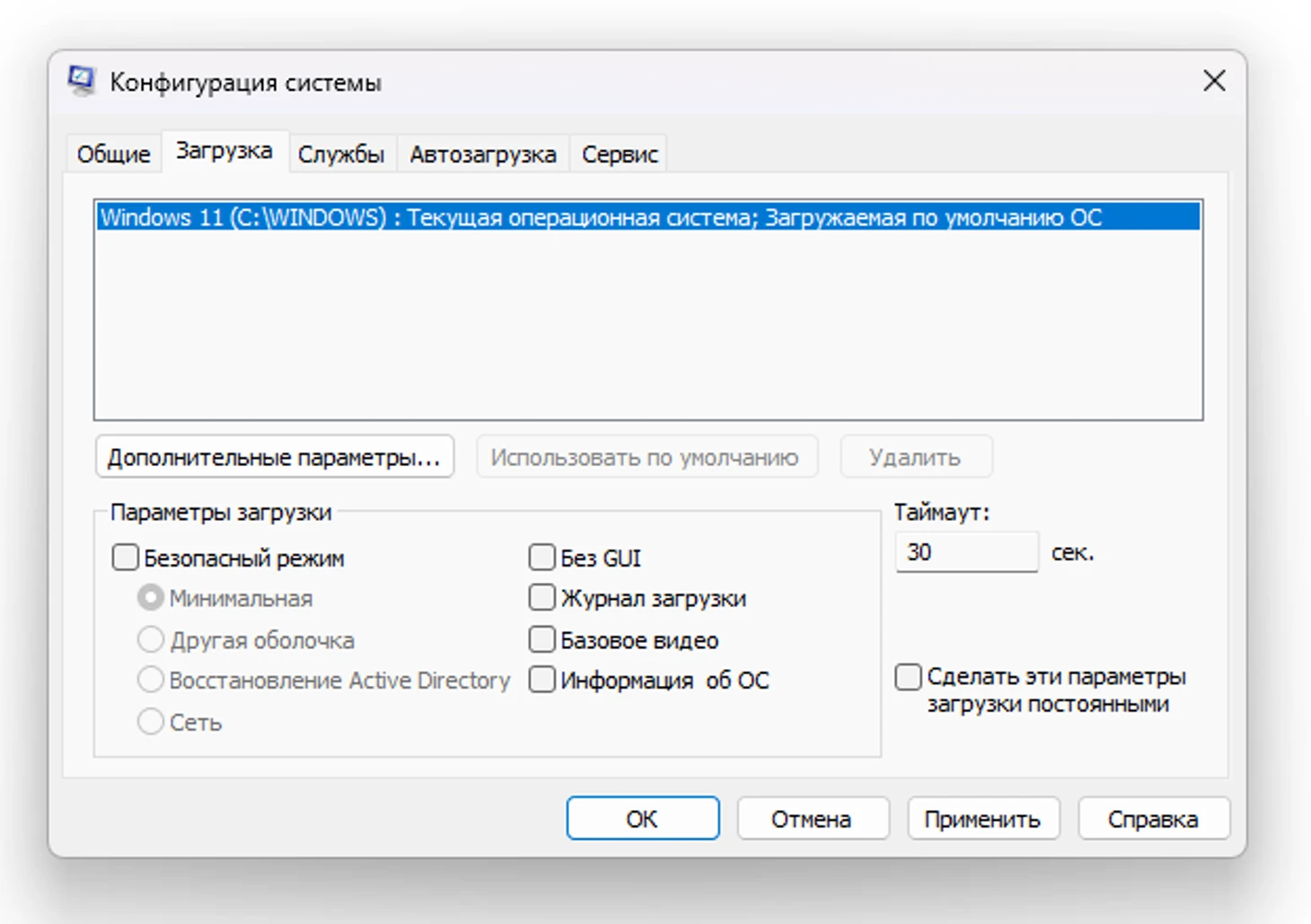Go to the Автозагрузка tab
The width and height of the screenshot is (1311, 924).
click(x=482, y=154)
